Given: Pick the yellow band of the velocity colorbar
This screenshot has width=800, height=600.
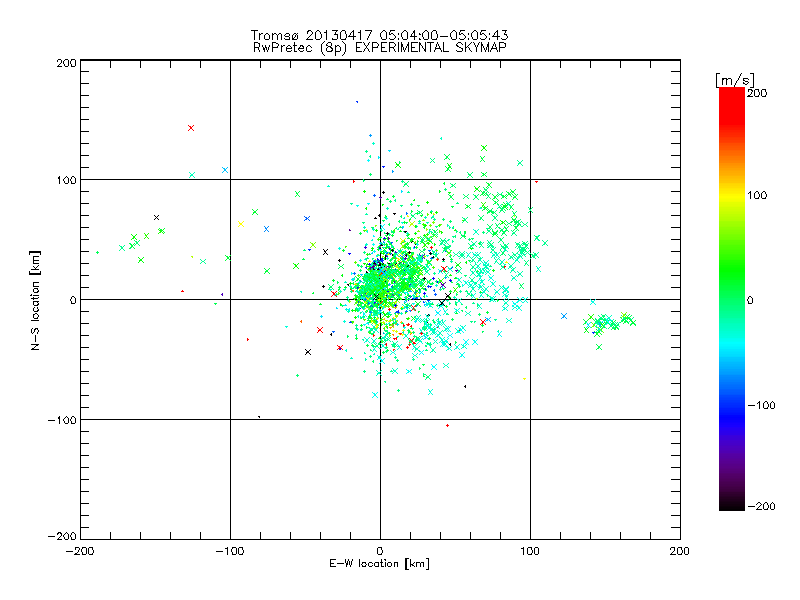Looking at the screenshot, I should [732, 196].
